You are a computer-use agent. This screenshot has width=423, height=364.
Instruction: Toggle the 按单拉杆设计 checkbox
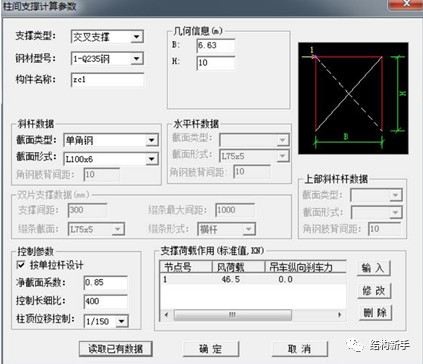[x=21, y=265]
